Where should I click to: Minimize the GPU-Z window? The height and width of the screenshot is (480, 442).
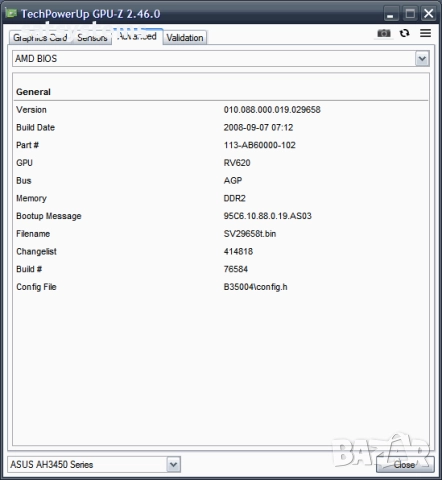390,14
